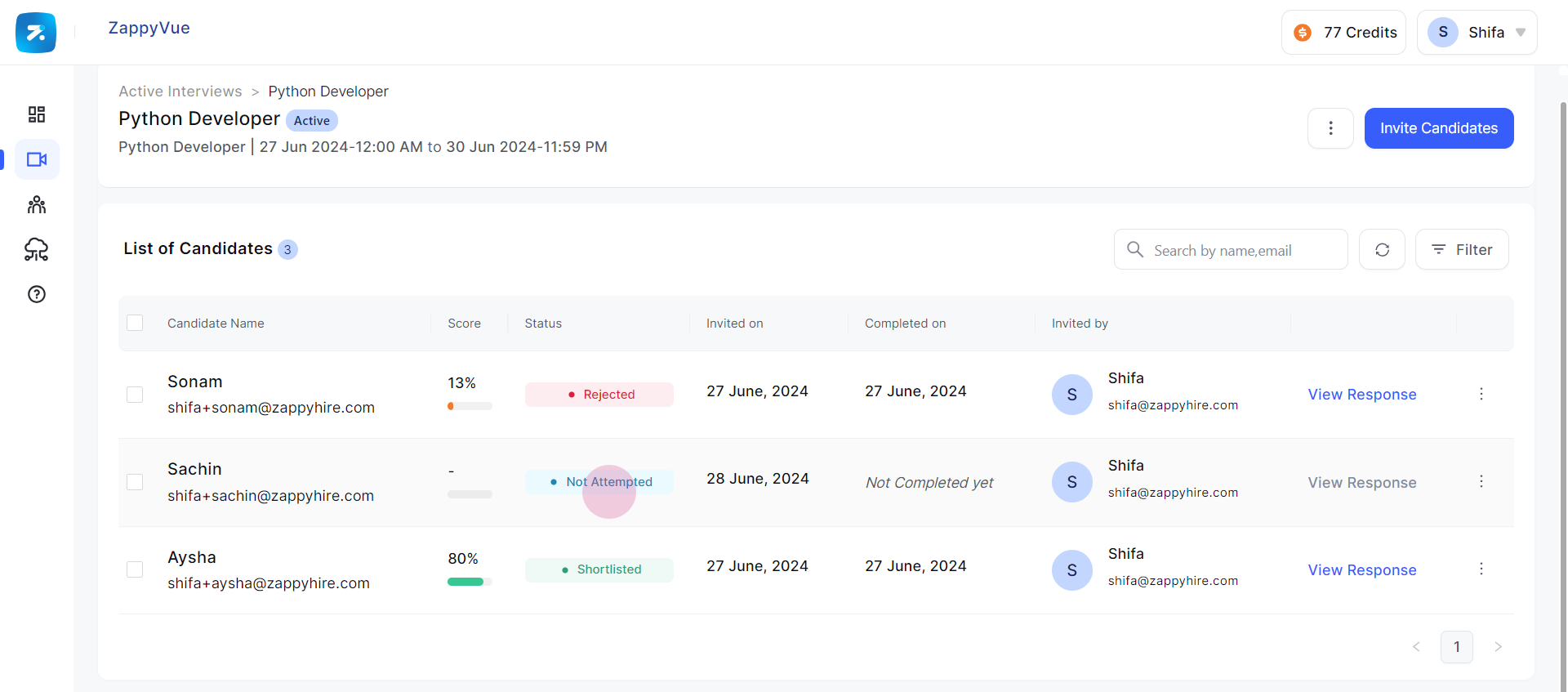Click Sonam's 13% score progress bar
Screen dimensions: 1568x692
[470, 406]
